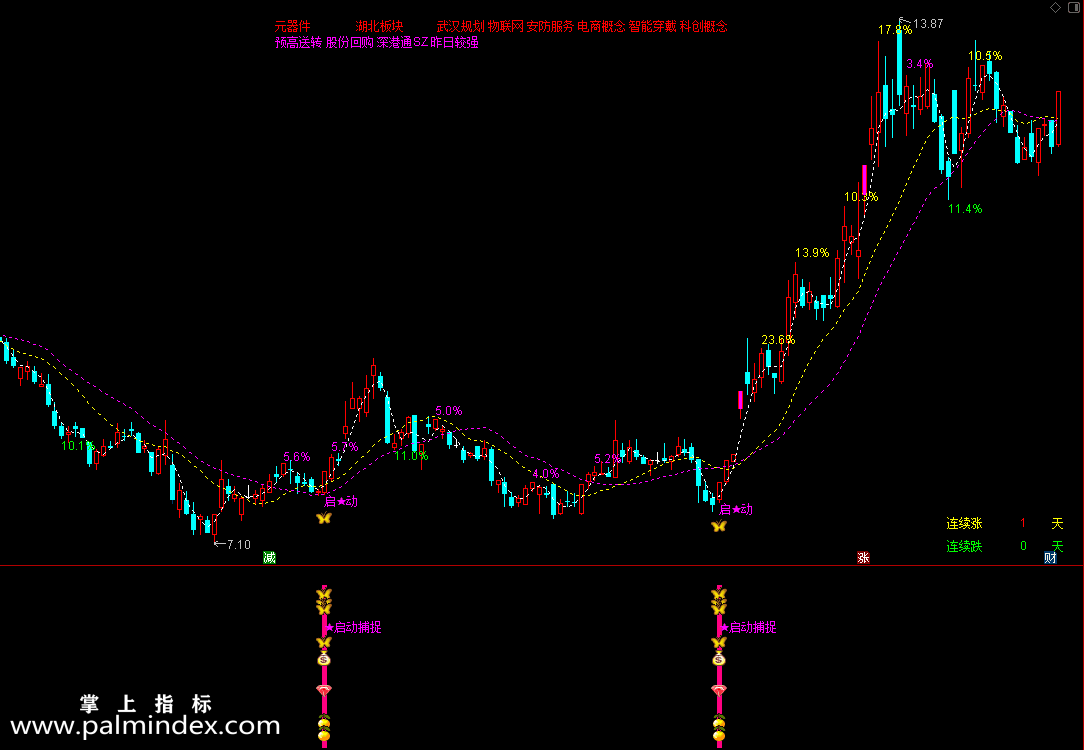Click the 10.3% gain label
The image size is (1084, 750).
(x=861, y=197)
